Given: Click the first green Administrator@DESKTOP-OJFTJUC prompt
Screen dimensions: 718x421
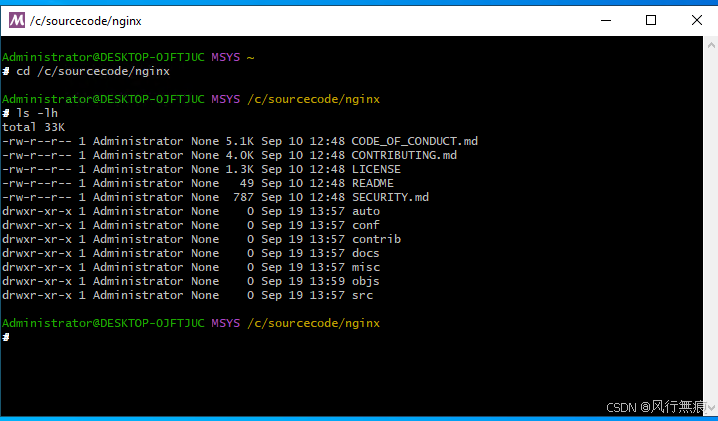Looking at the screenshot, I should point(103,57).
